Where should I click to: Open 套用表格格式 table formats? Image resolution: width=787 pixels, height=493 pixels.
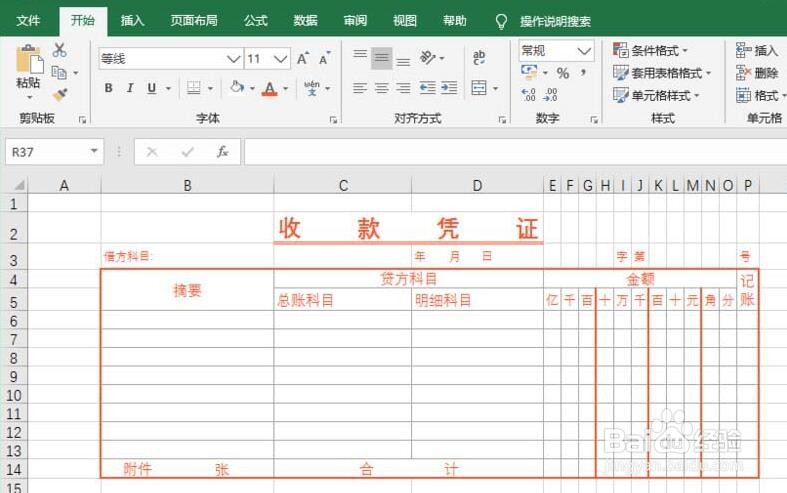click(x=662, y=73)
